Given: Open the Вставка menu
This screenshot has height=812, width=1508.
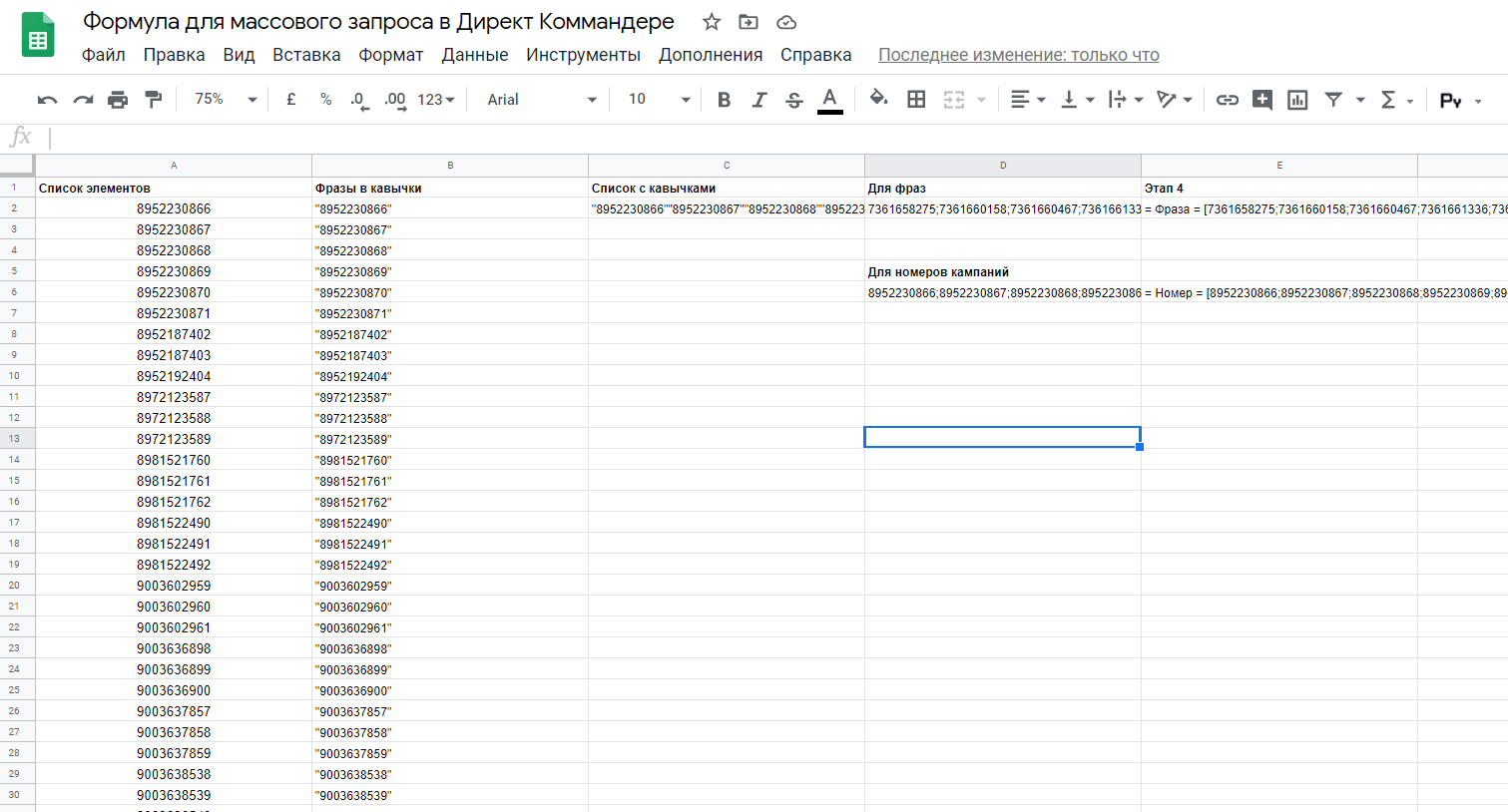Looking at the screenshot, I should click(306, 55).
